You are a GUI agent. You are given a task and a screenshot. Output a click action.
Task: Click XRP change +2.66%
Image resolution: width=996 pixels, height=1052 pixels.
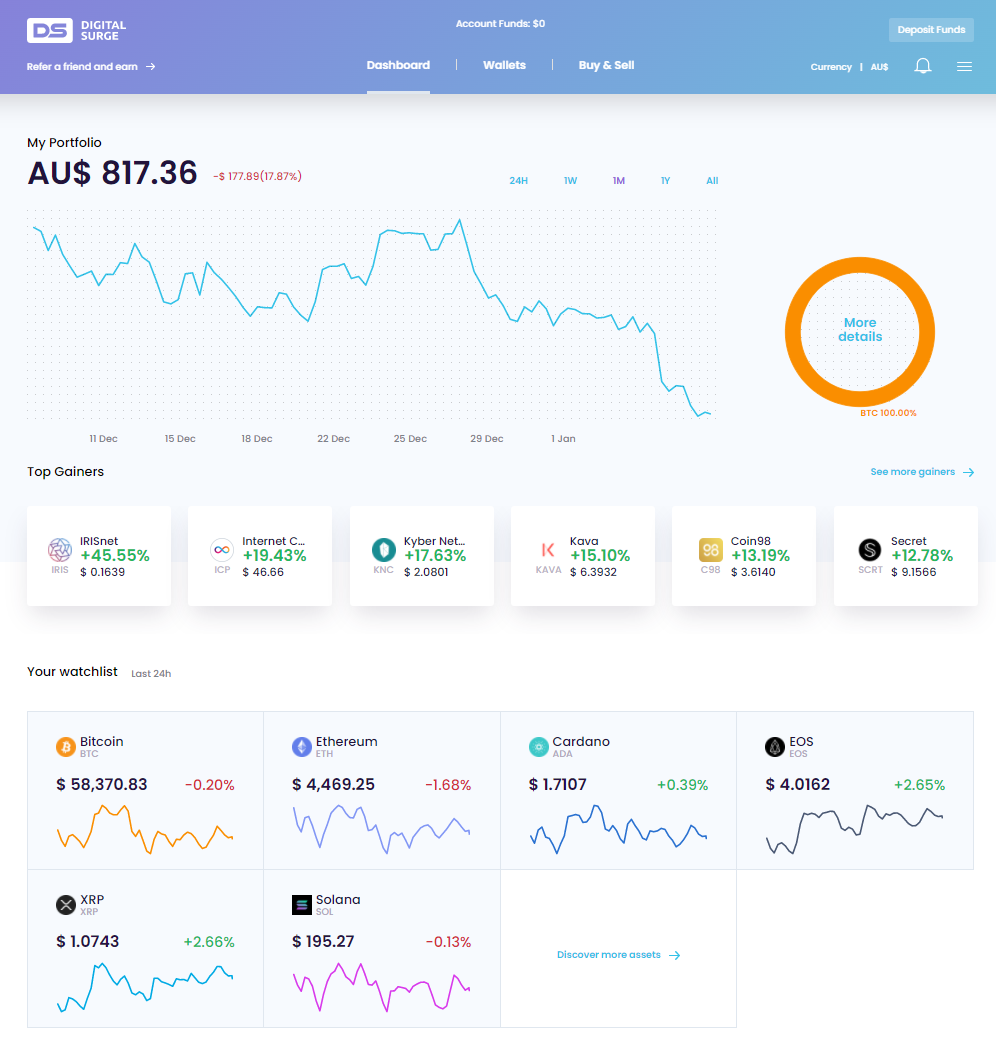click(x=209, y=942)
